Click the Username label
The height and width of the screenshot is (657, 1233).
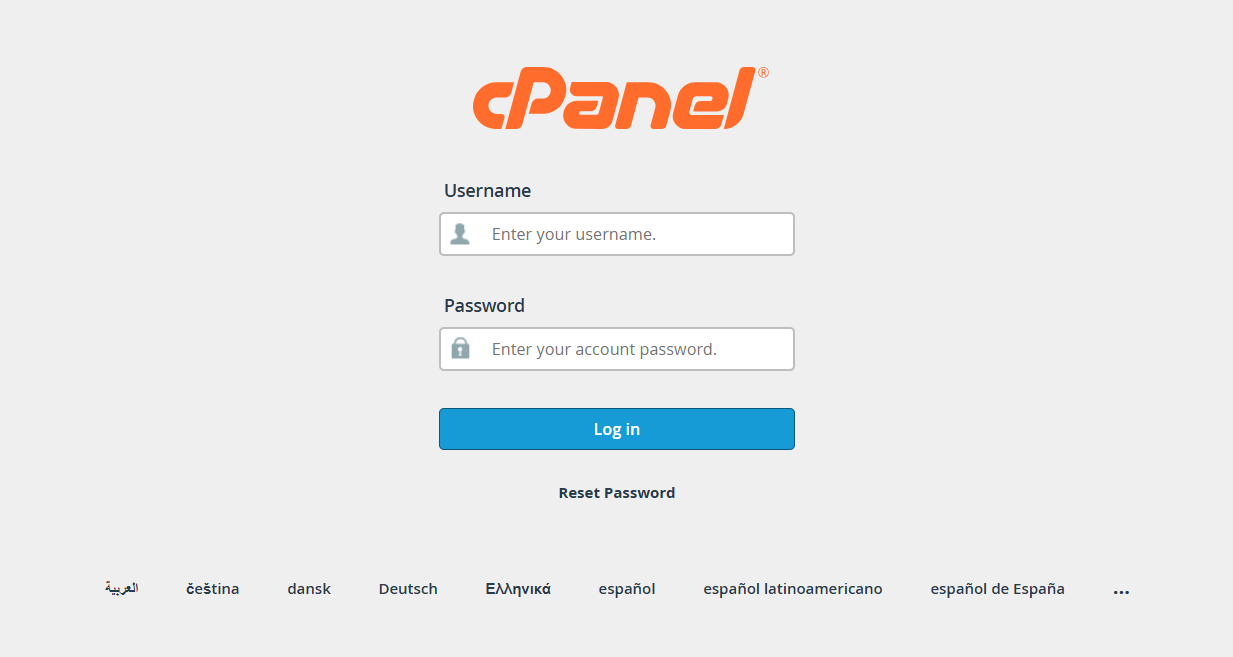pos(488,190)
